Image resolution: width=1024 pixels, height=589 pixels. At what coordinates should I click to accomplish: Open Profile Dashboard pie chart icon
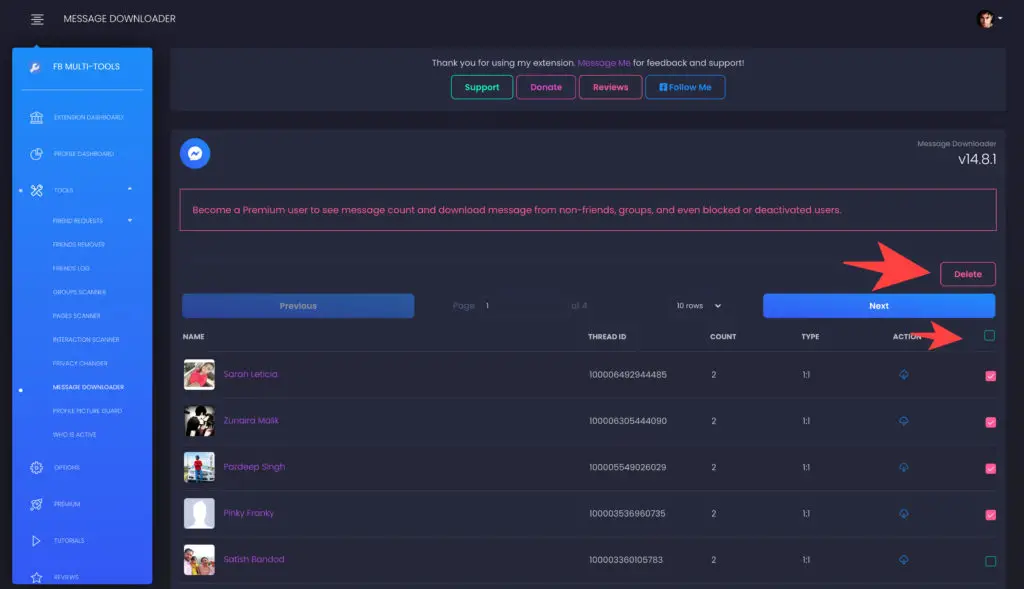coord(37,154)
